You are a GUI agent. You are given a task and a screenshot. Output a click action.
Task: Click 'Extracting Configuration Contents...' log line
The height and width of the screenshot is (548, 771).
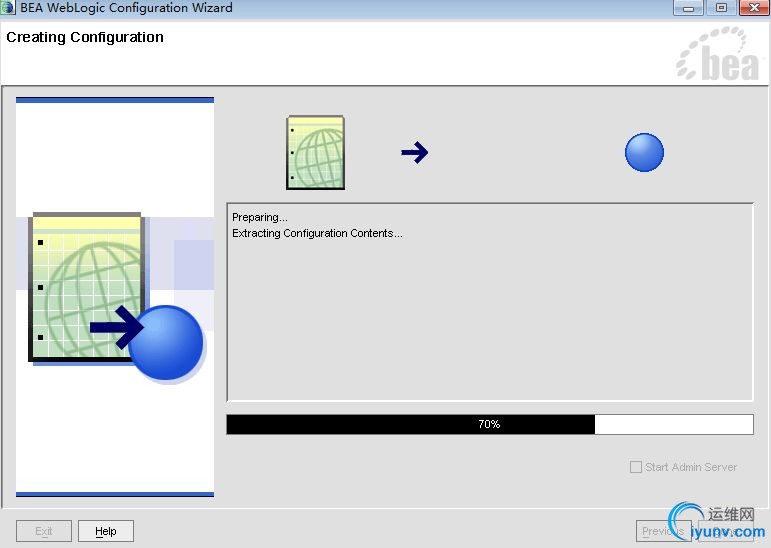(317, 233)
